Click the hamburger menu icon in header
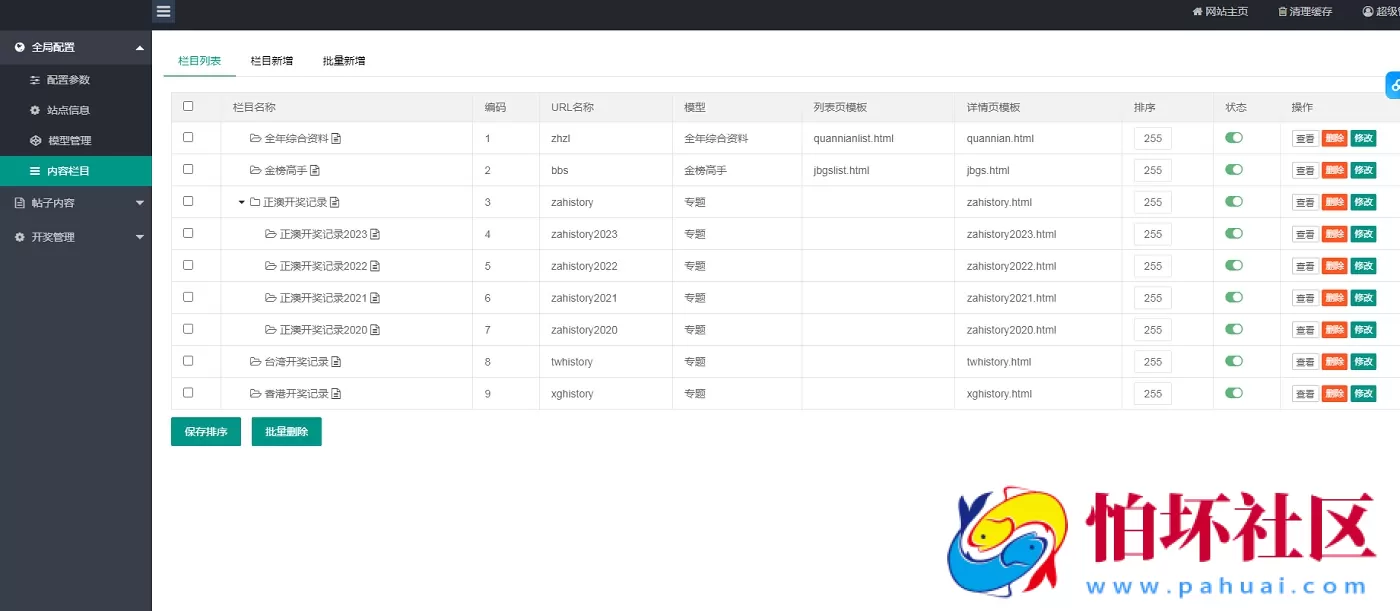This screenshot has height=611, width=1400. 164,12
